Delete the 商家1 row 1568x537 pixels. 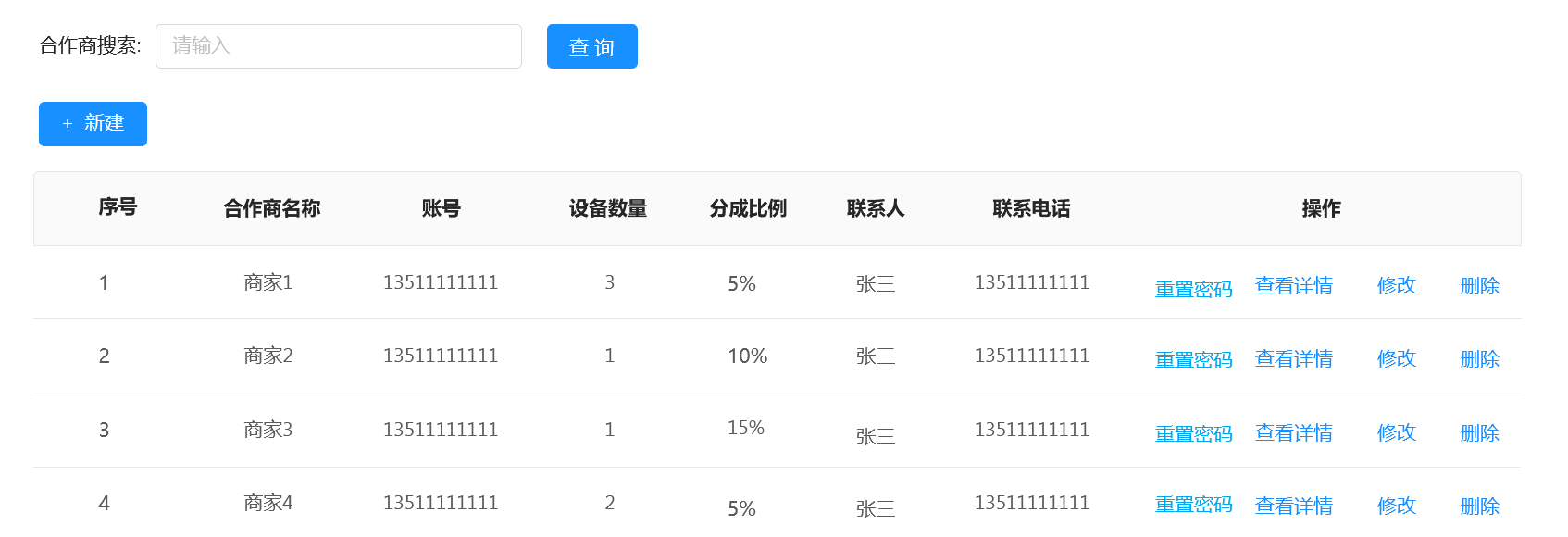click(1479, 286)
